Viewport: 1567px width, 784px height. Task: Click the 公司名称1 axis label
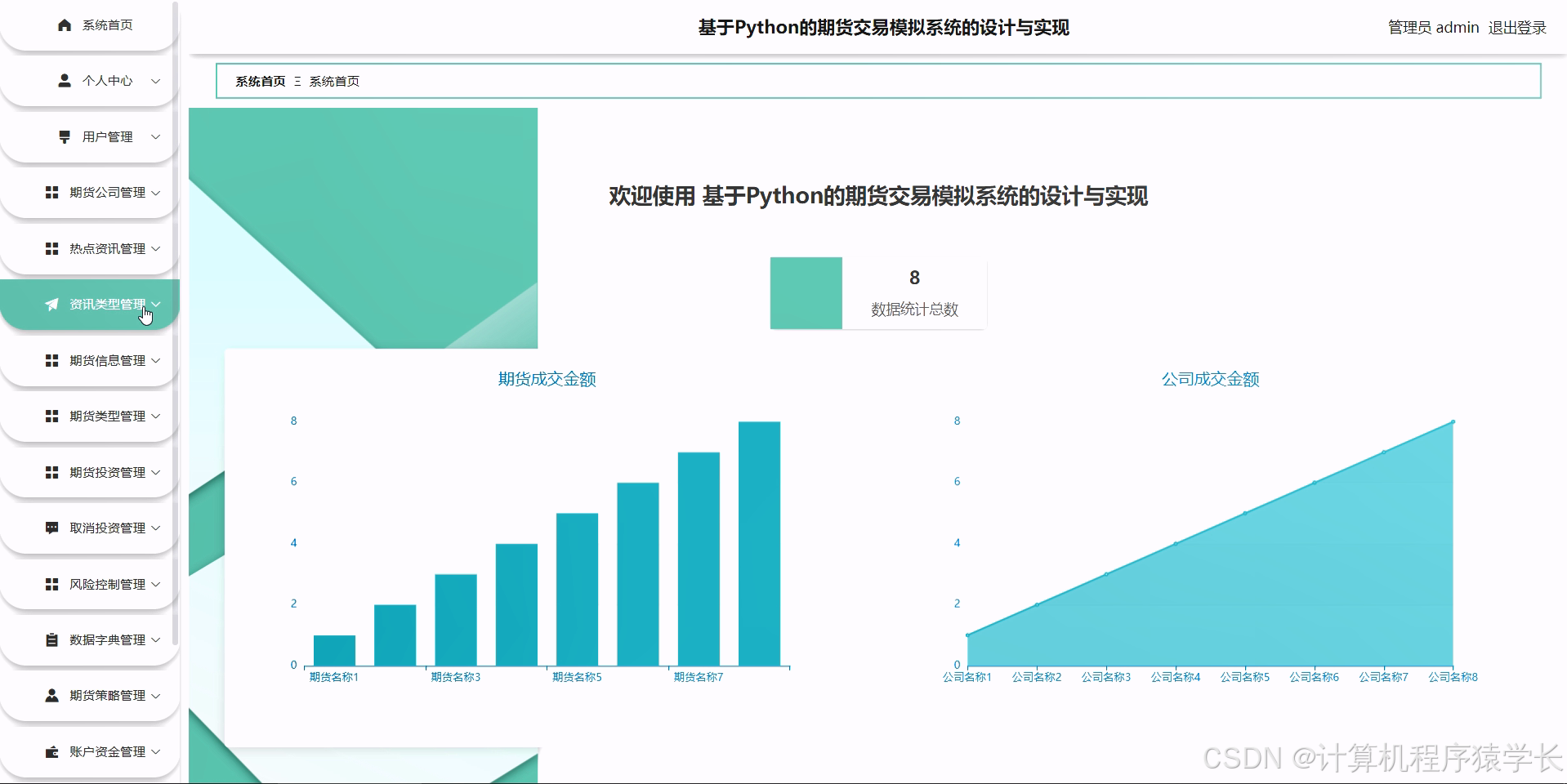pos(967,677)
